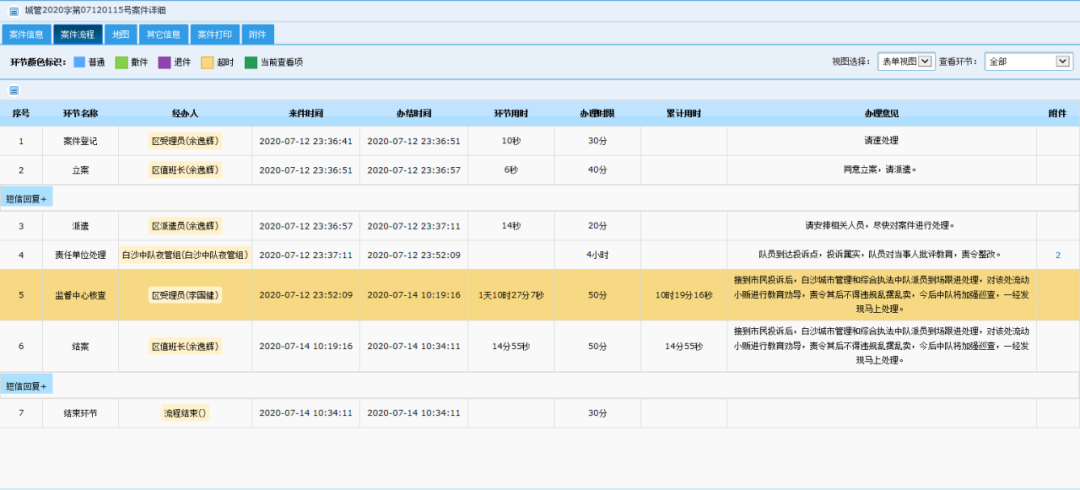Click the 序号 column header
The image size is (1080, 490).
click(x=21, y=113)
